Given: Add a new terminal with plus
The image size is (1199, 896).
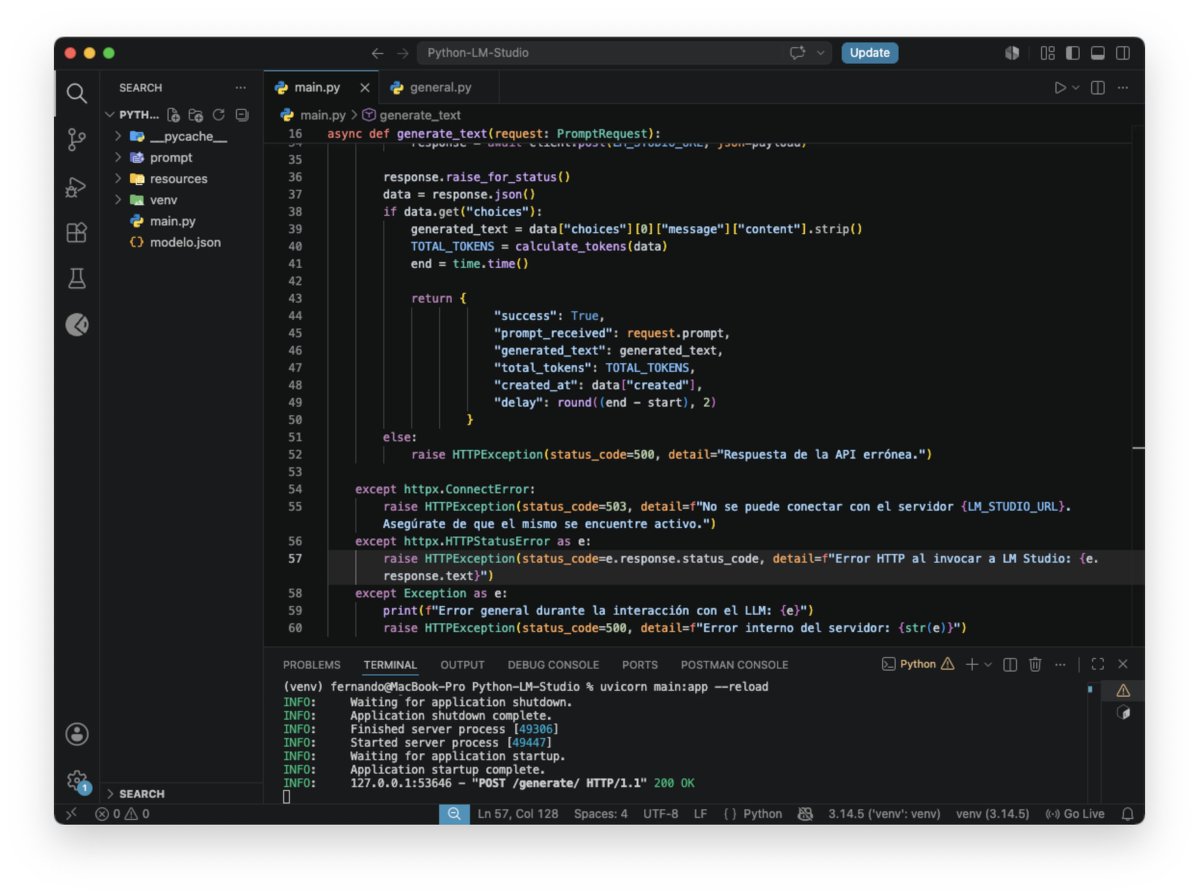Looking at the screenshot, I should point(972,664).
